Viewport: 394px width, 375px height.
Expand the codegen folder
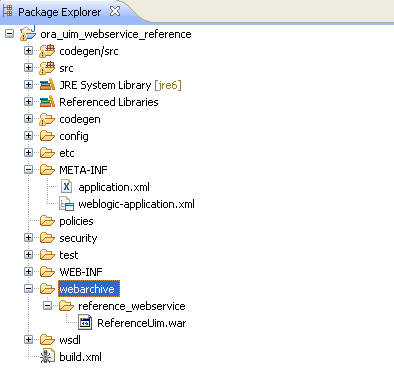pyautogui.click(x=29, y=119)
